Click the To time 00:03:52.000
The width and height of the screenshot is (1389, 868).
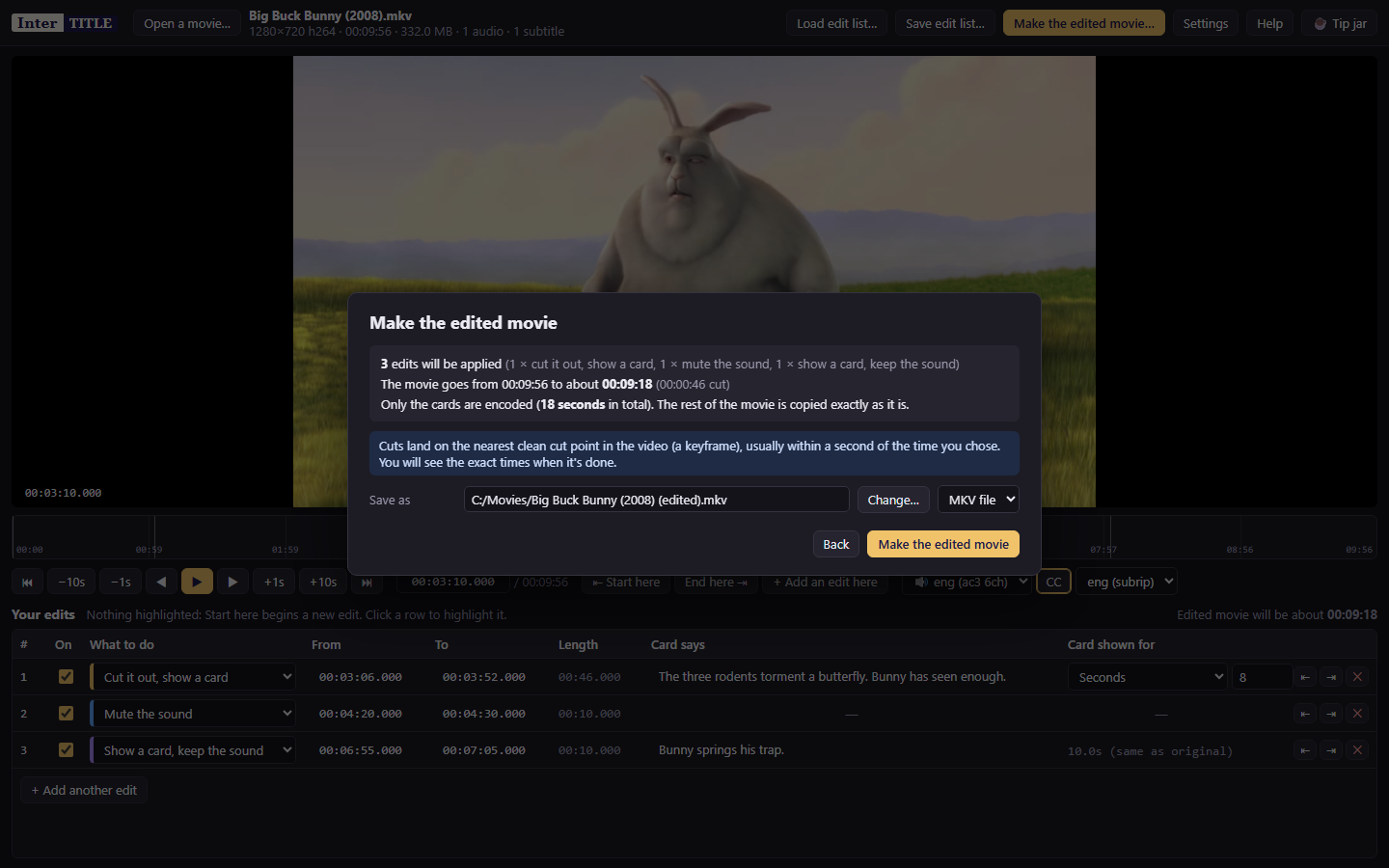(484, 677)
